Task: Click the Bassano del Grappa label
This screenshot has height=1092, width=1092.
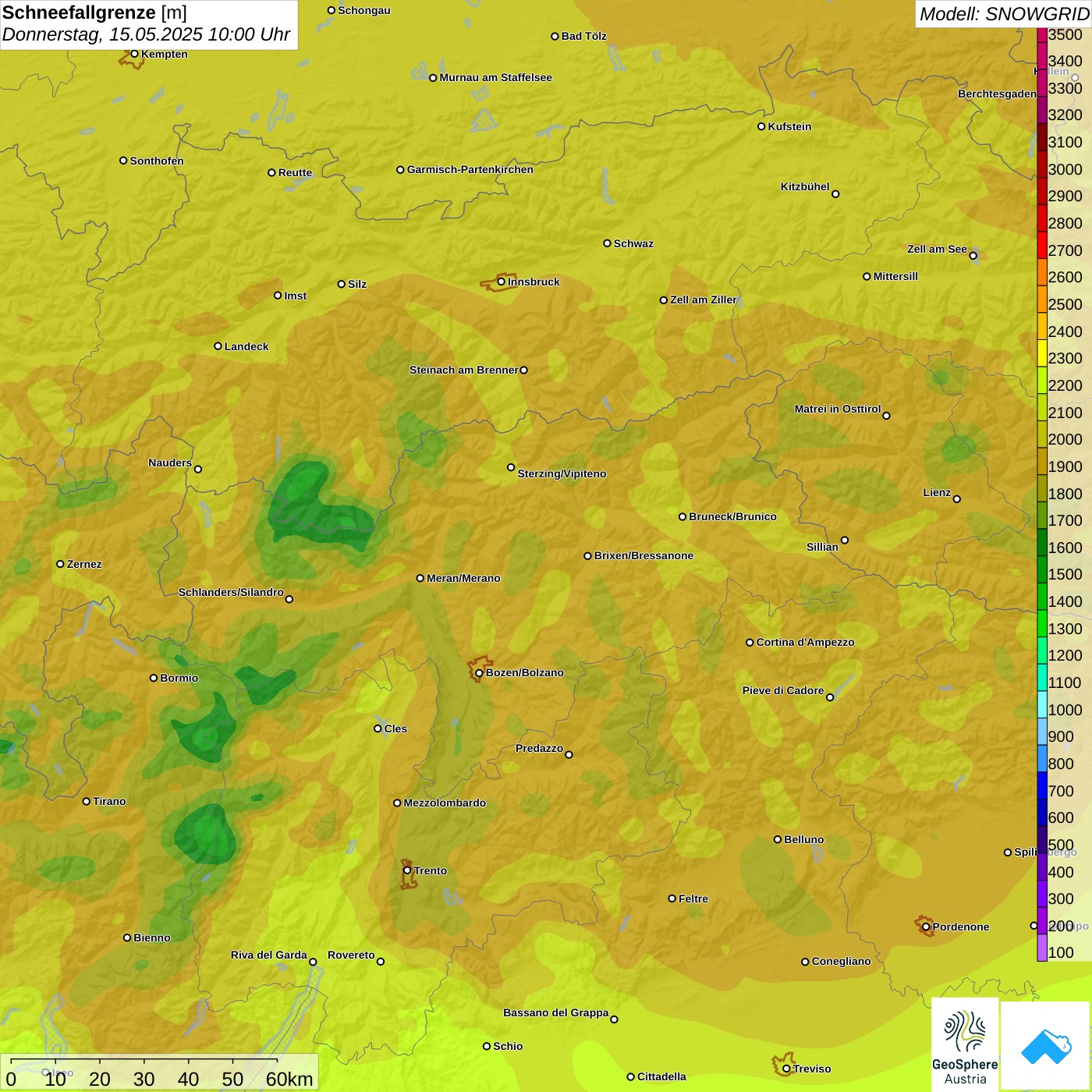Action: tap(556, 1012)
